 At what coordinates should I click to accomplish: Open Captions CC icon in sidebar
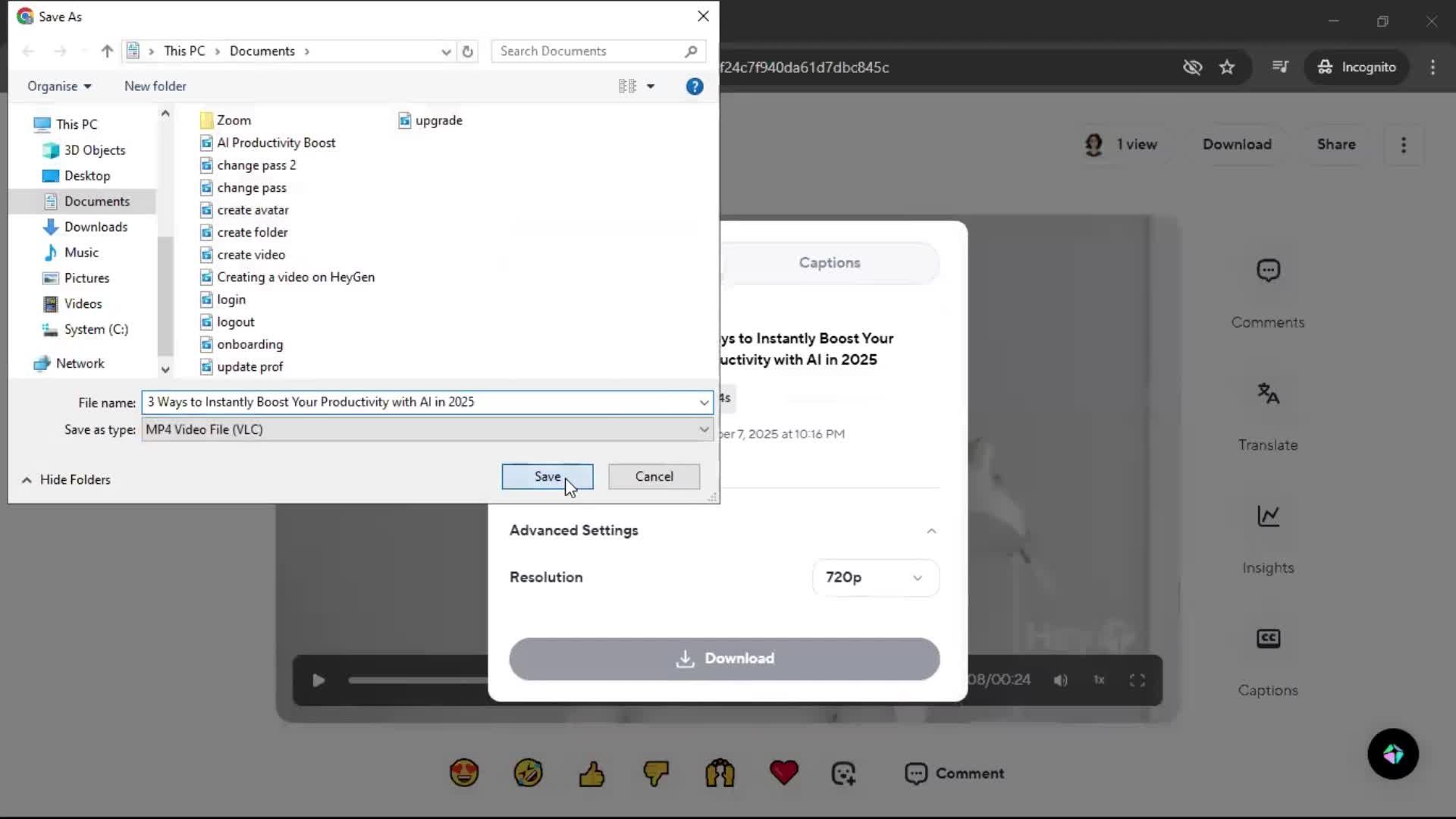pyautogui.click(x=1268, y=639)
